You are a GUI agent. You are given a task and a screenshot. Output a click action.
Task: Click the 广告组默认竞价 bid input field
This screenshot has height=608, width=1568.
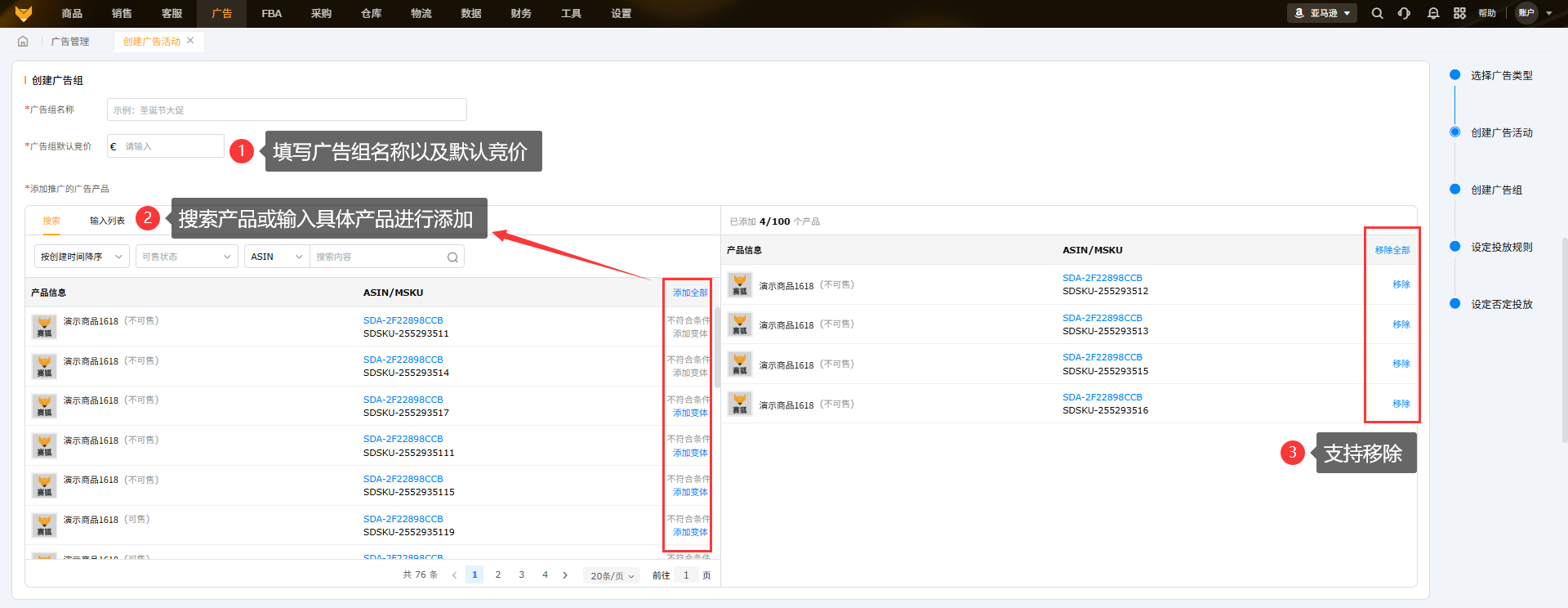(x=166, y=146)
